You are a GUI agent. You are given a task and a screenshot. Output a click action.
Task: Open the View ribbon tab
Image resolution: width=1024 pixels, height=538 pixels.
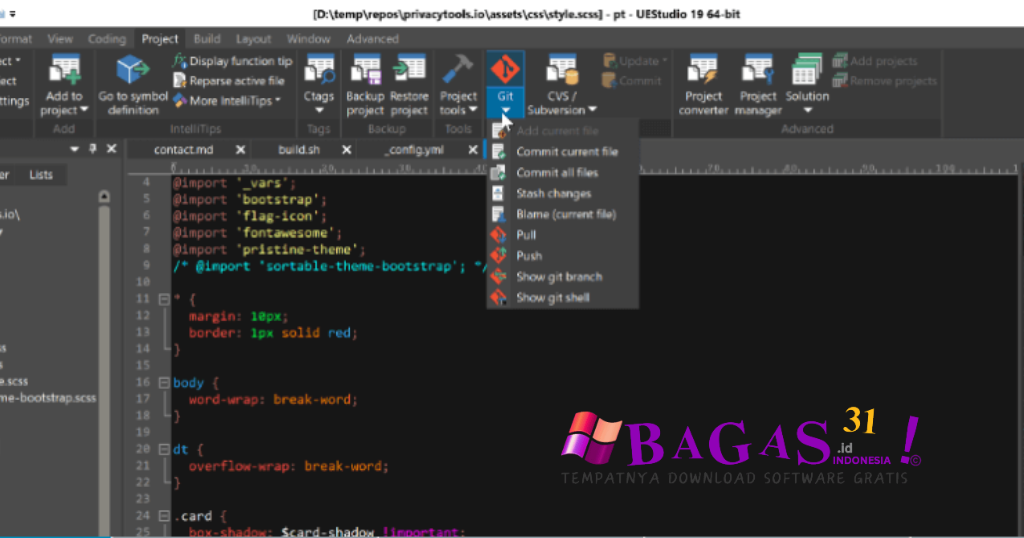coord(59,39)
